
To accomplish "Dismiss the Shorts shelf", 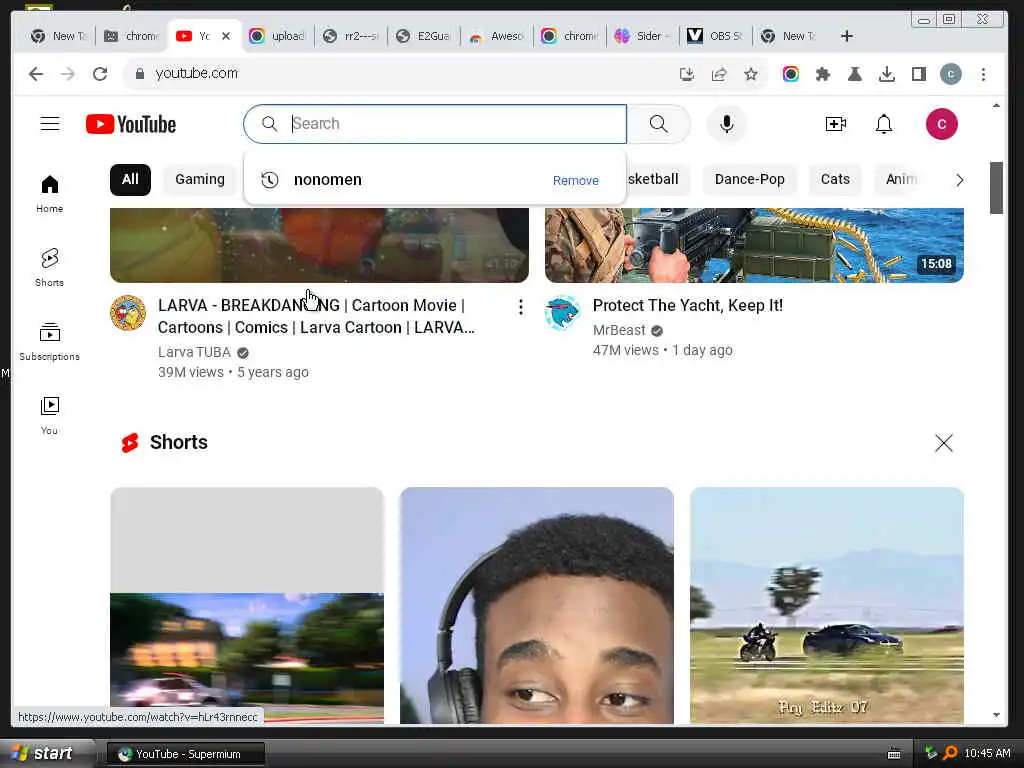I will [x=943, y=443].
